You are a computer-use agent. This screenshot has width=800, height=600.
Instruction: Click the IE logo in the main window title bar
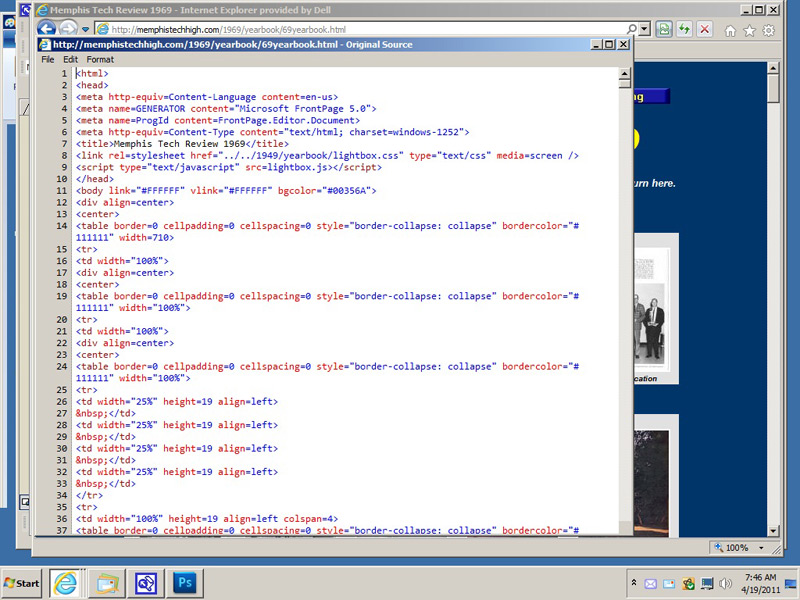[x=43, y=10]
